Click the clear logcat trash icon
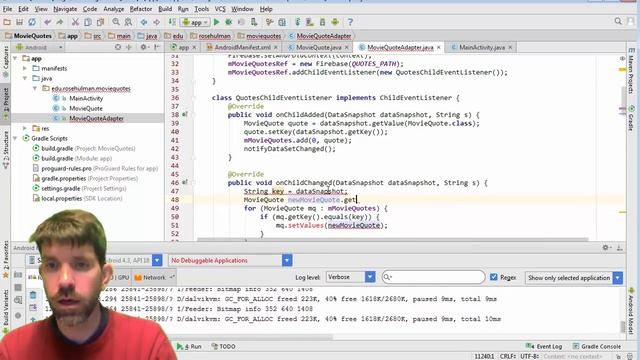The height and width of the screenshot is (360, 640). (x=33, y=295)
